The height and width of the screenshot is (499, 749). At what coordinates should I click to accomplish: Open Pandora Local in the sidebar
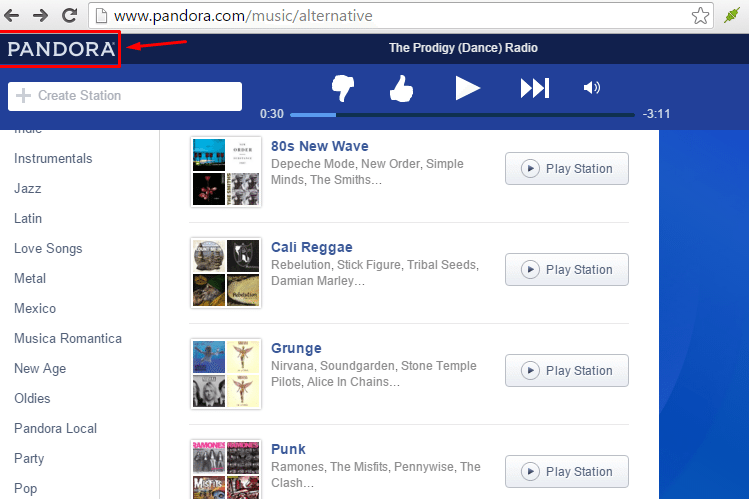(55, 428)
